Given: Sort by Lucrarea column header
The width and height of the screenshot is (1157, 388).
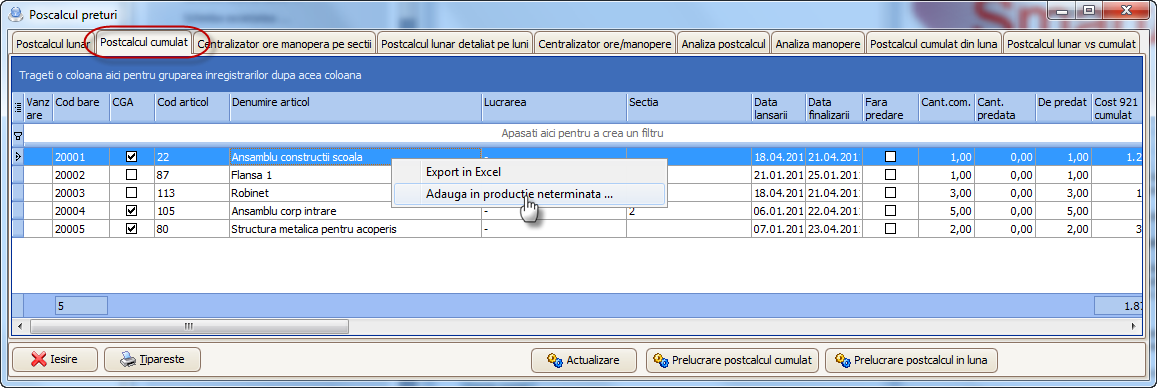Looking at the screenshot, I should pos(553,107).
